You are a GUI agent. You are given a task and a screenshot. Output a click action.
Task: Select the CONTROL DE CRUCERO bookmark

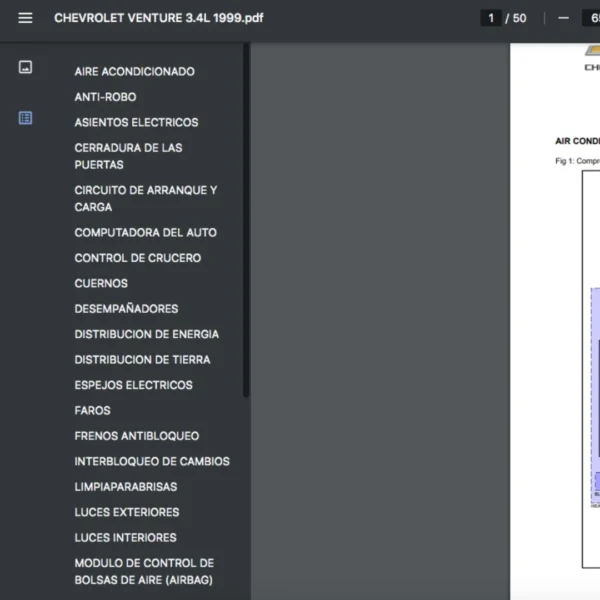(137, 258)
